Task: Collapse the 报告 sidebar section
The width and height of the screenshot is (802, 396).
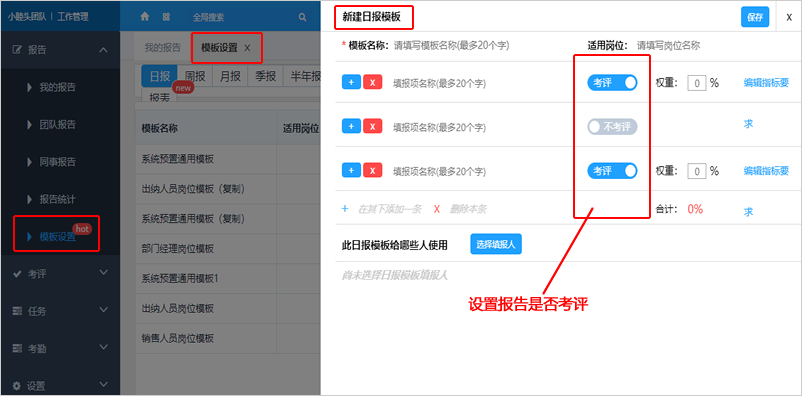Action: (103, 50)
